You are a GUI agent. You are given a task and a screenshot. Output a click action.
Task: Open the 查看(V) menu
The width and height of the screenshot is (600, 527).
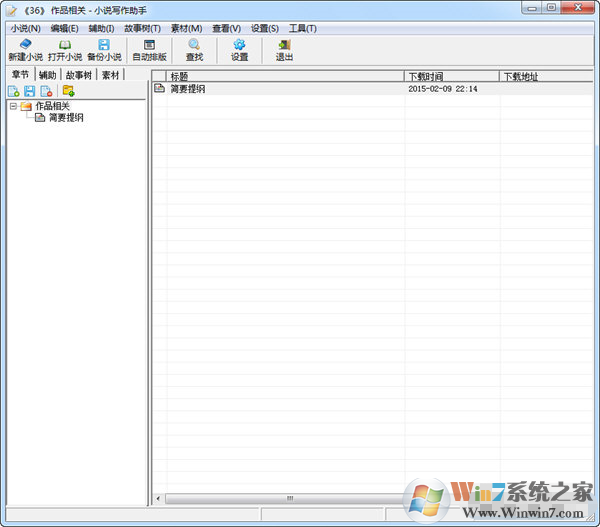[x=227, y=28]
